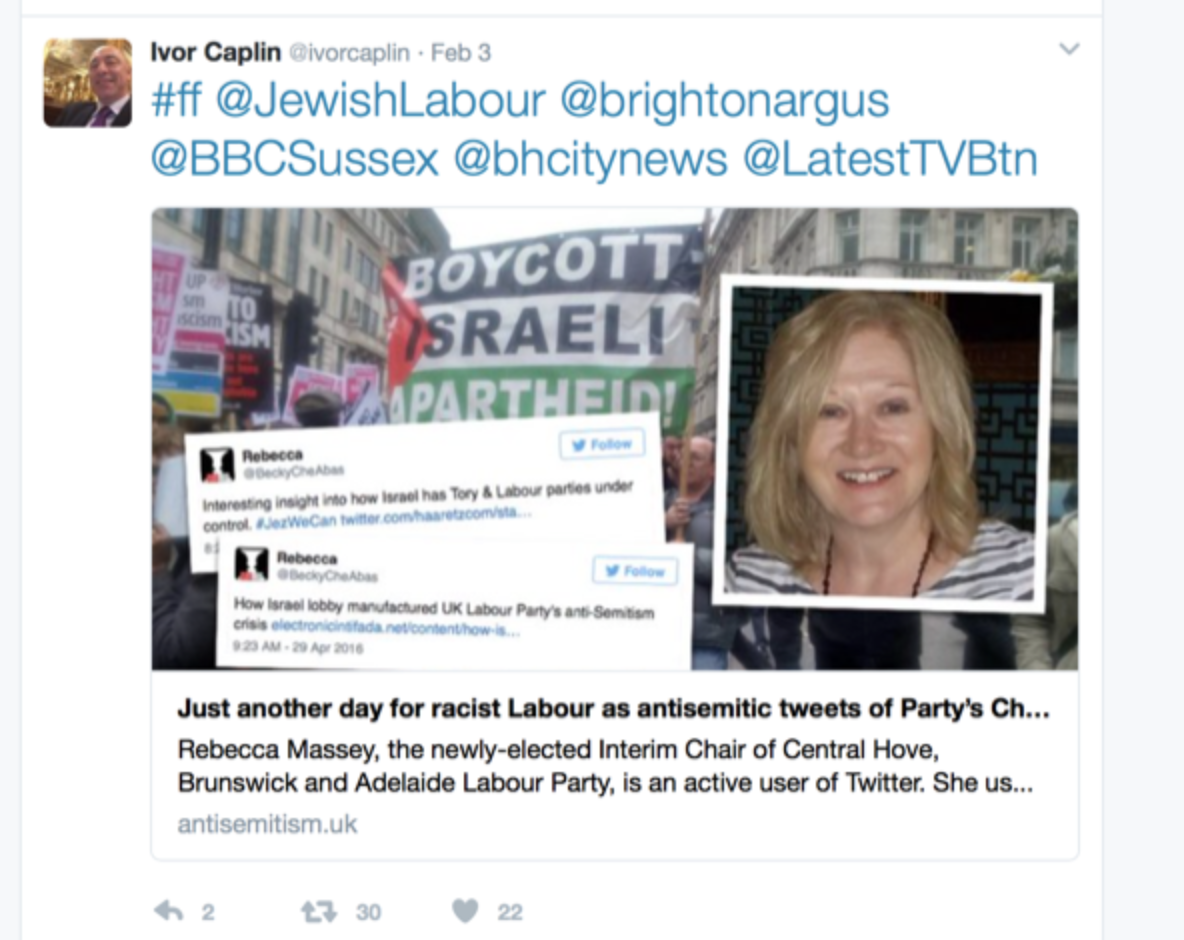Screen dimensions: 1184x940
Task: Open the #ff hashtag
Action: point(177,100)
